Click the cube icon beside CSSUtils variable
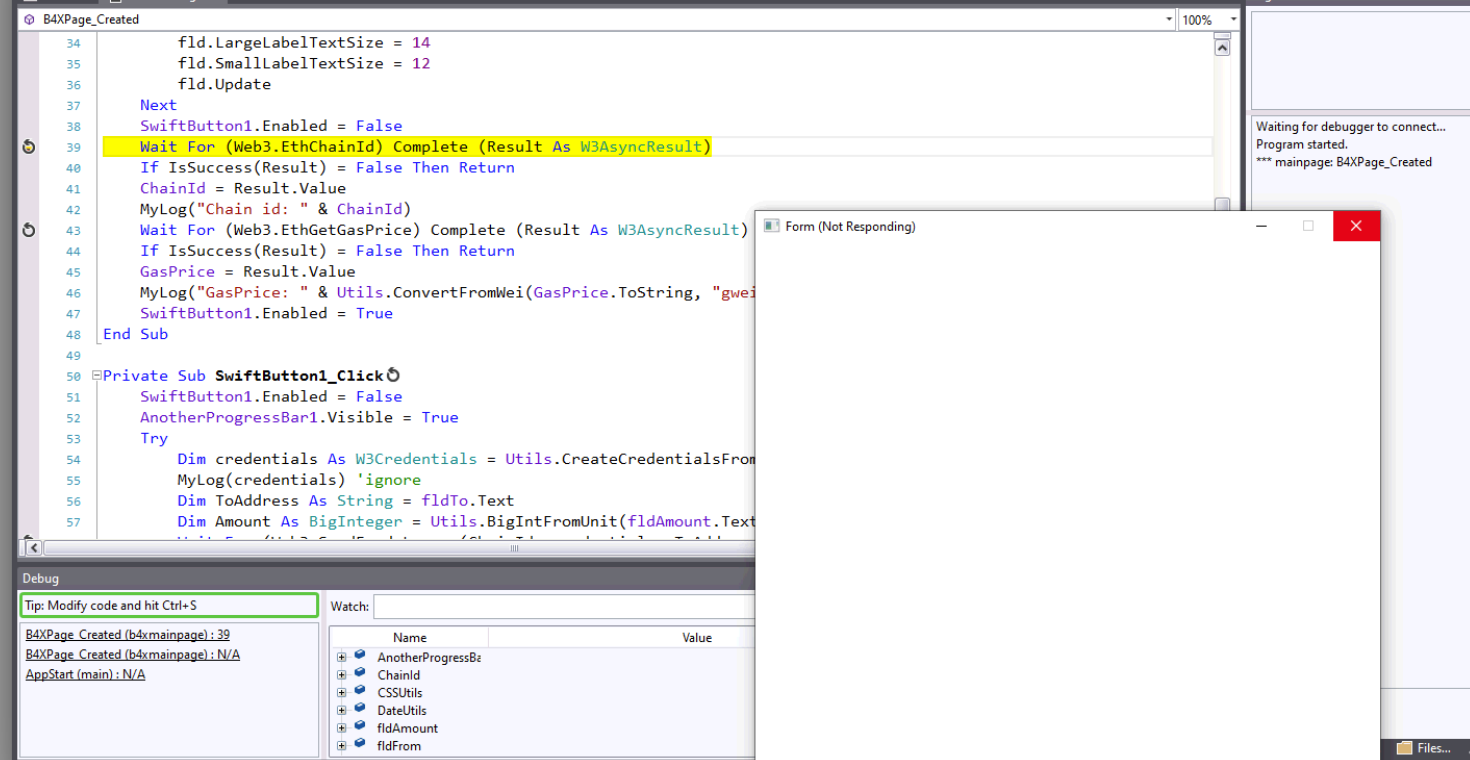 pos(360,693)
